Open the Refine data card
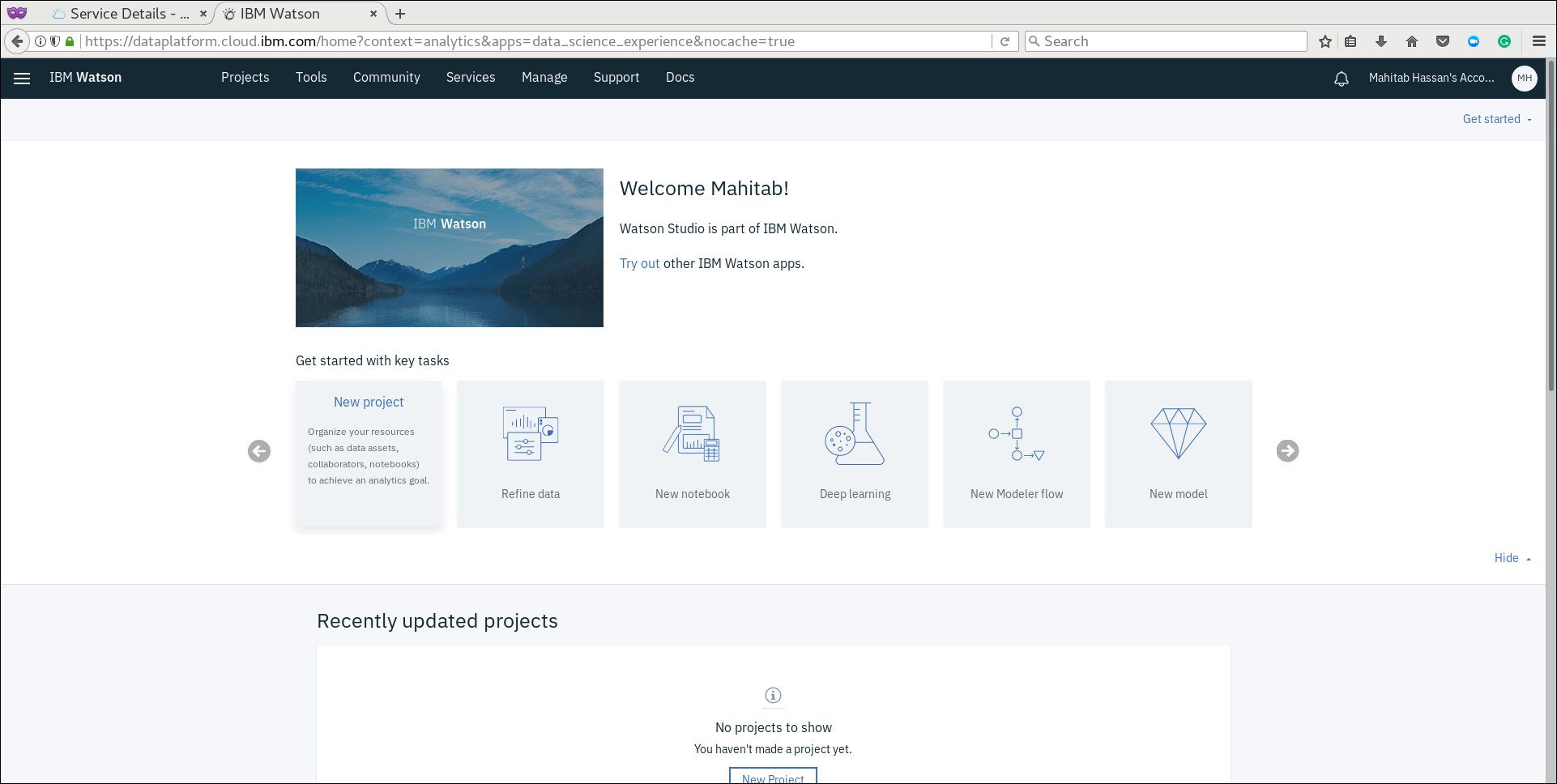 coord(531,454)
